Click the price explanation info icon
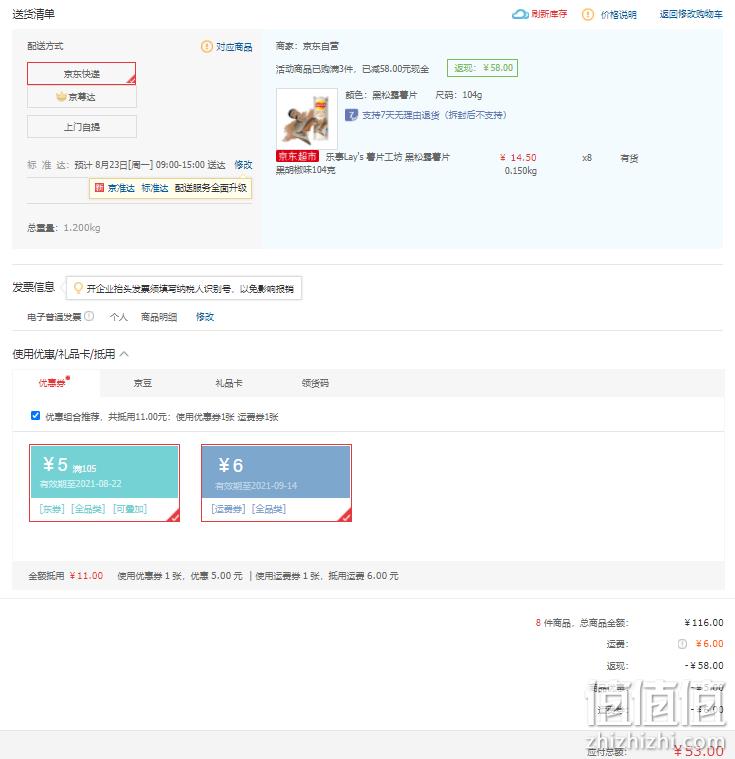Screen dimensions: 735x759 pyautogui.click(x=587, y=15)
